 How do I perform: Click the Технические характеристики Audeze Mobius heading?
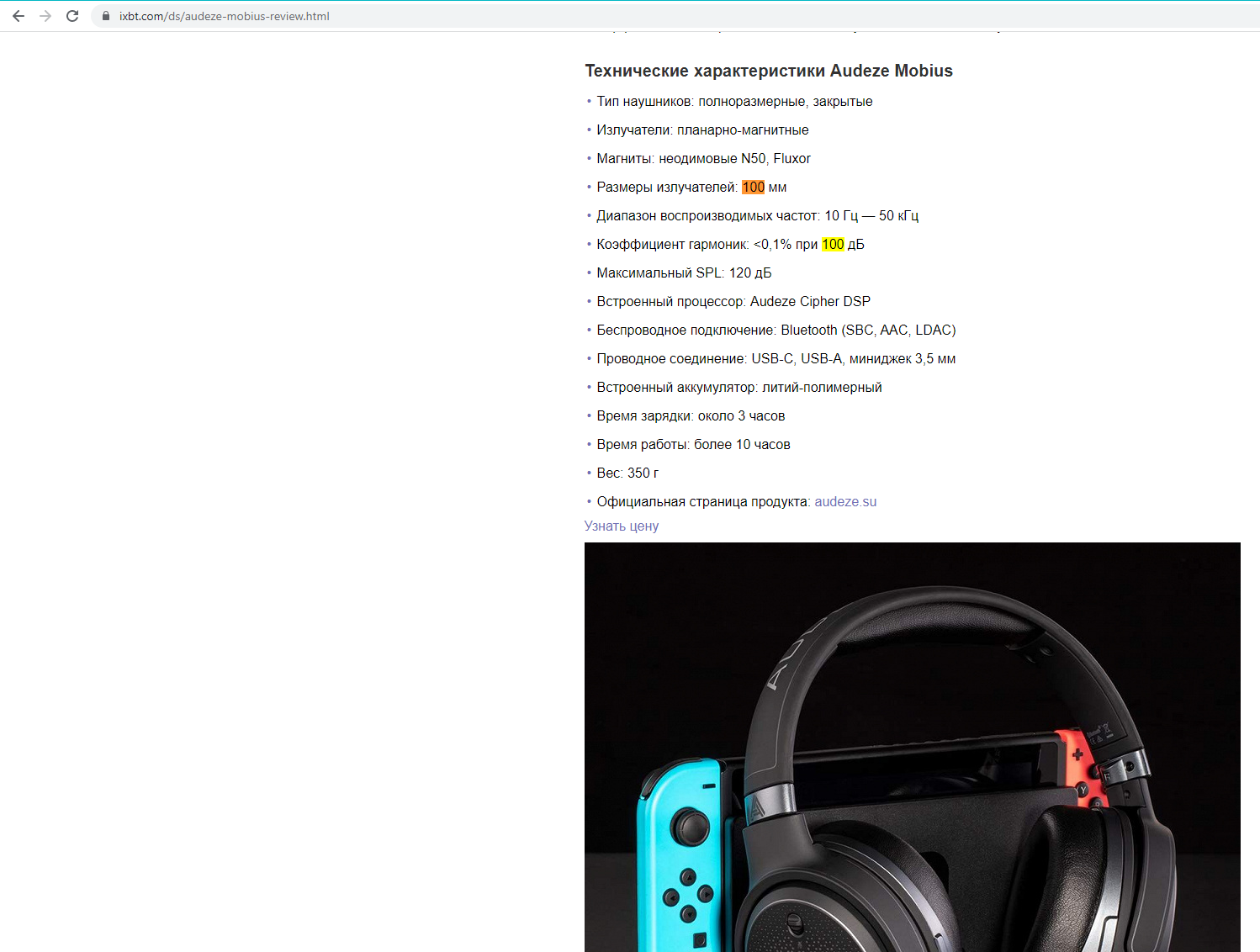pyautogui.click(x=769, y=71)
